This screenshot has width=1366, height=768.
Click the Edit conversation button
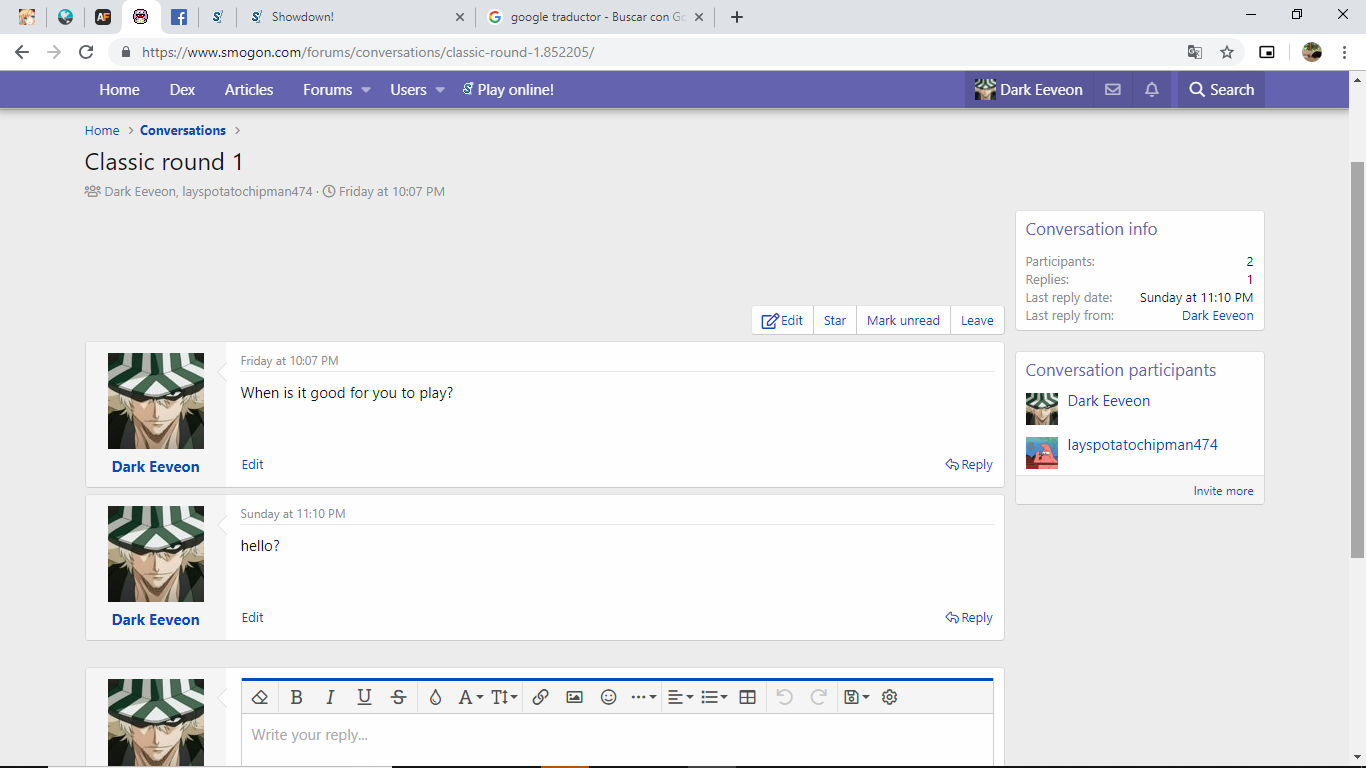(782, 320)
